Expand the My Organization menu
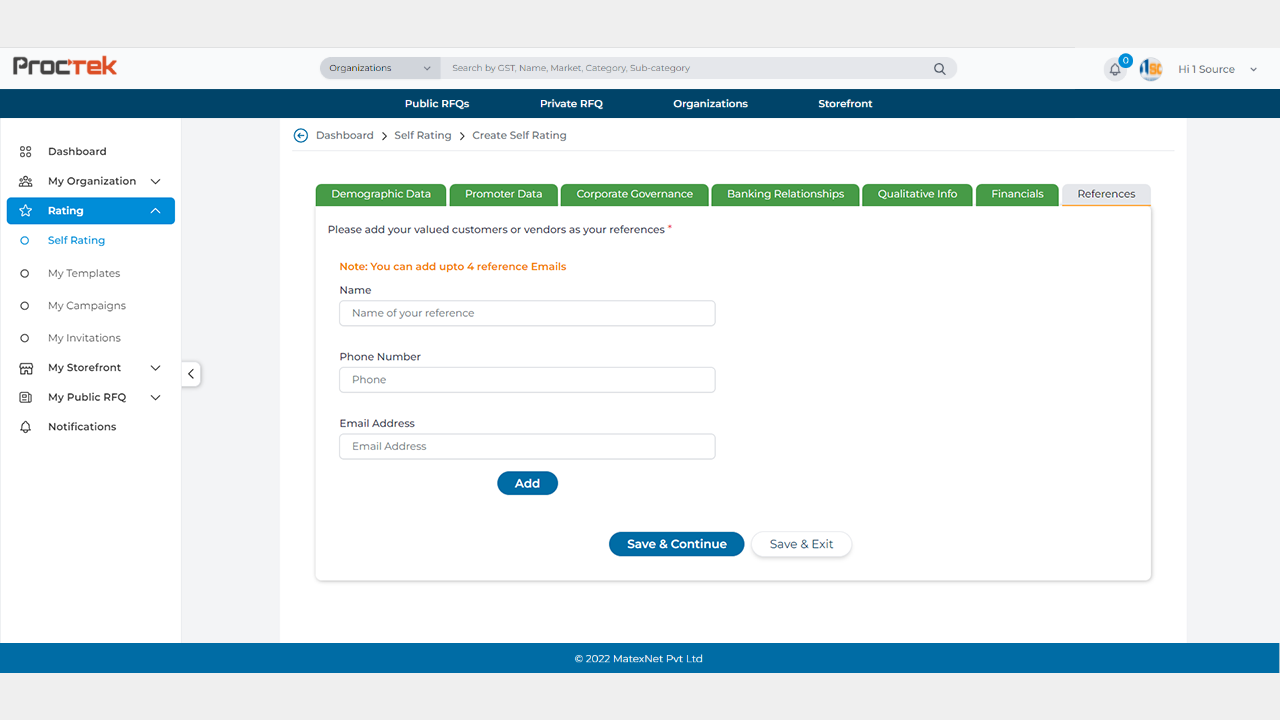The image size is (1280, 720). (x=155, y=181)
